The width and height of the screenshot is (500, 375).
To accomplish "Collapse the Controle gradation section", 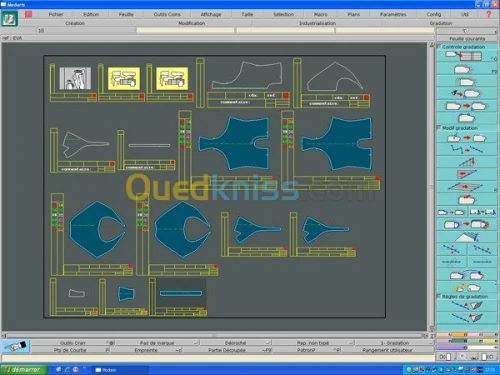I will click(x=439, y=47).
